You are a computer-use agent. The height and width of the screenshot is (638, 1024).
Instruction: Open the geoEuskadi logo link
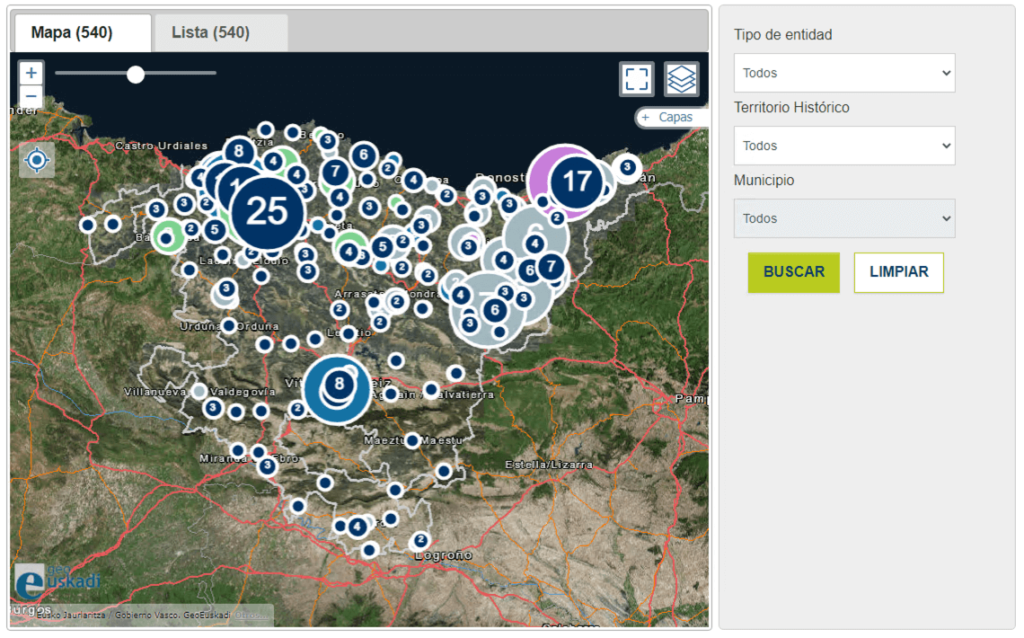(56, 582)
